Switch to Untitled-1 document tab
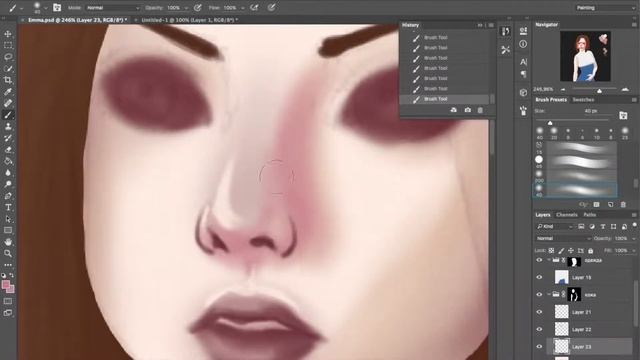 point(189,20)
